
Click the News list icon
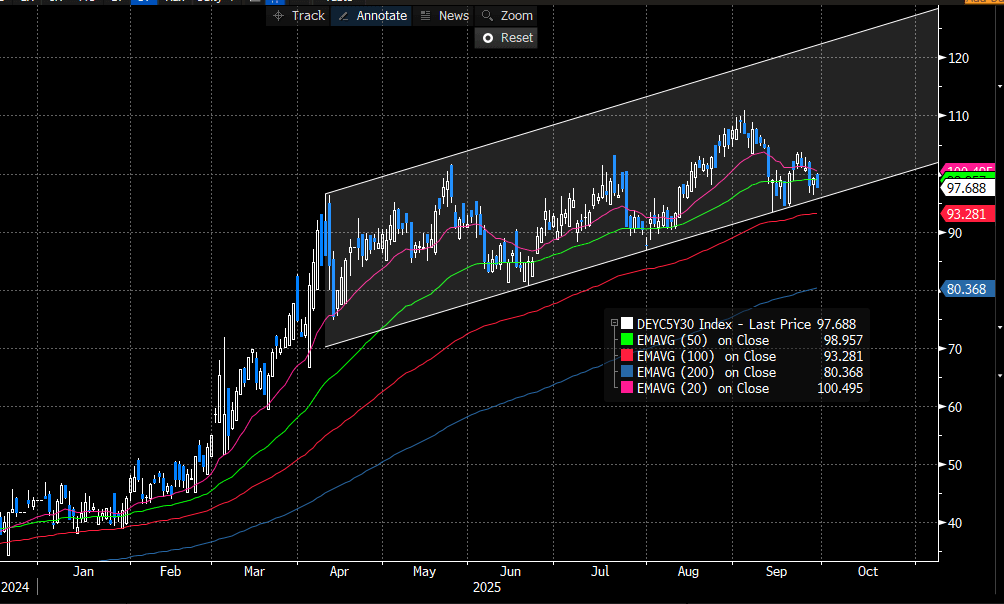pos(426,16)
